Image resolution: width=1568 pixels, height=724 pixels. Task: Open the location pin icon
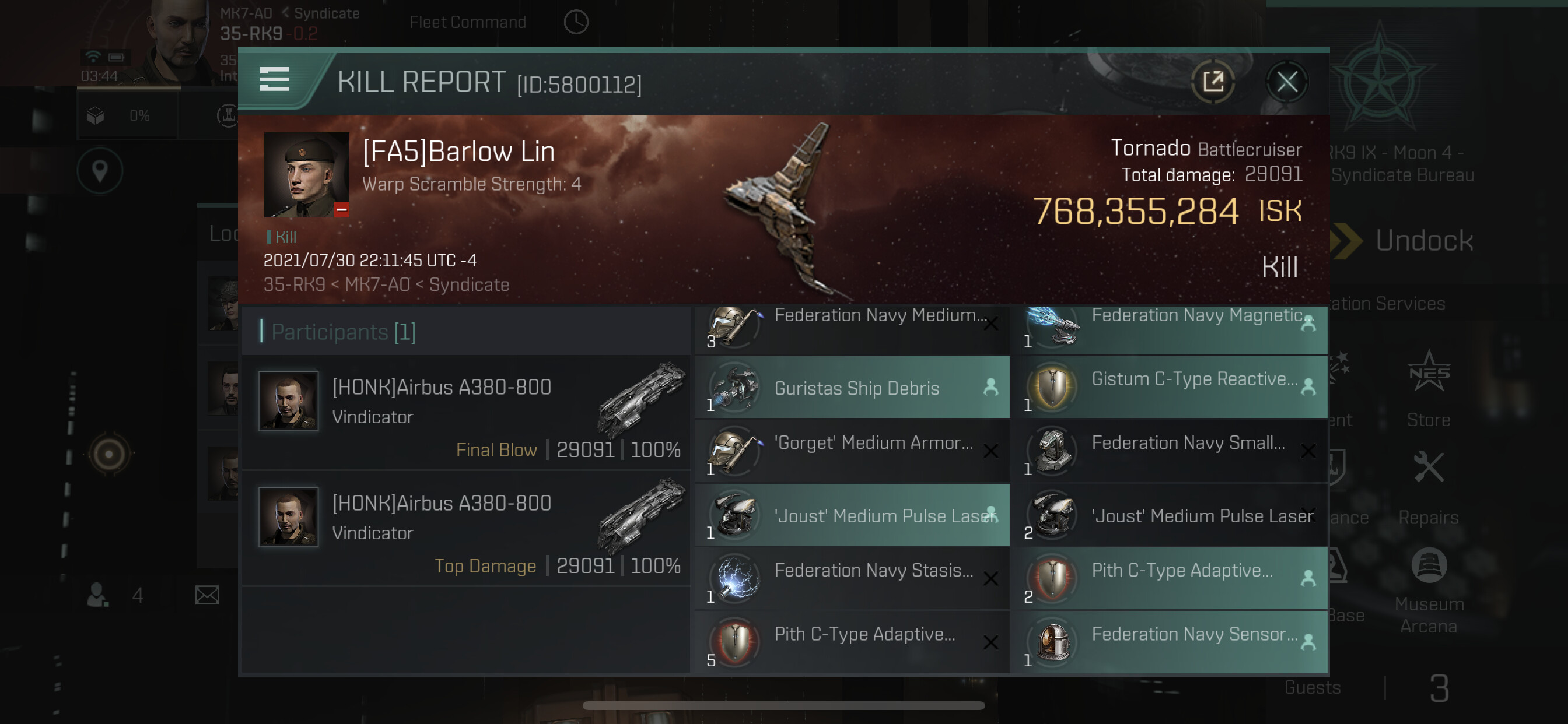point(100,171)
